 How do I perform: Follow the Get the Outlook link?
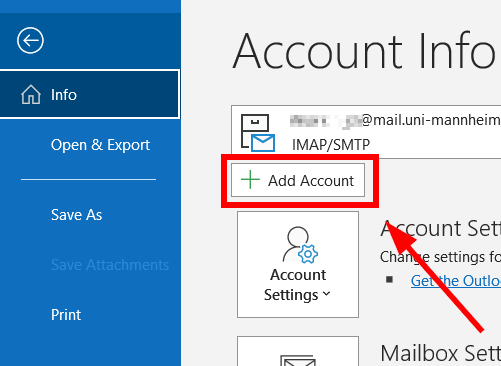click(x=456, y=281)
